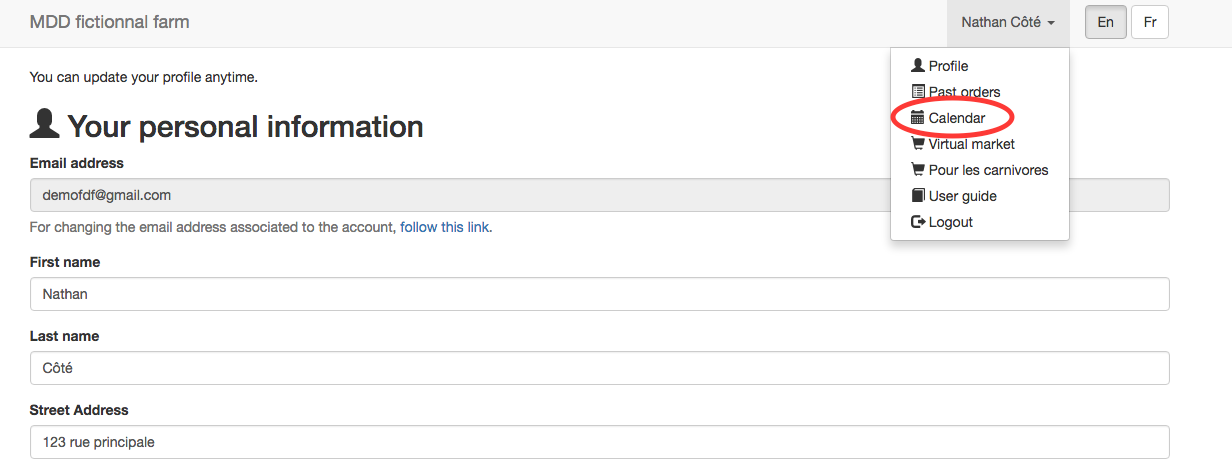1232x473 pixels.
Task: Click the Logout arrow icon
Action: 918,222
